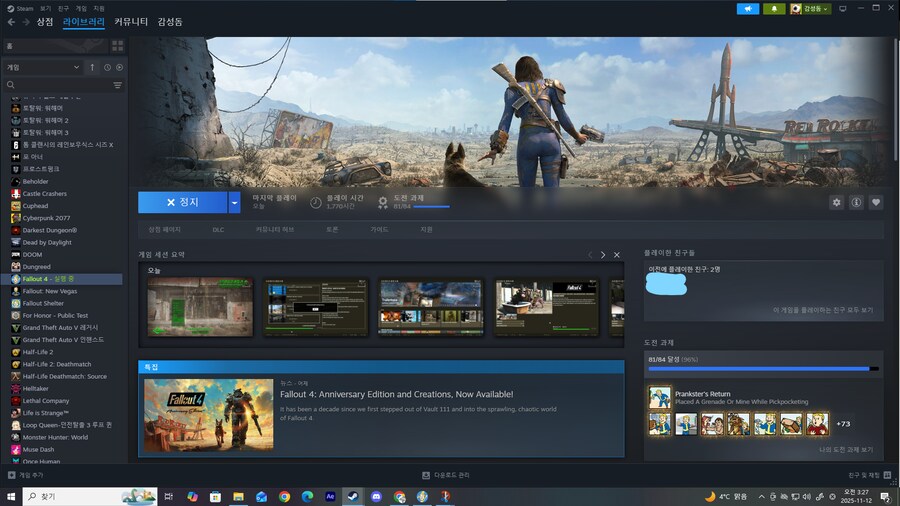Open the 감성돔 account dropdown
Image resolution: width=900 pixels, height=506 pixels.
810,8
